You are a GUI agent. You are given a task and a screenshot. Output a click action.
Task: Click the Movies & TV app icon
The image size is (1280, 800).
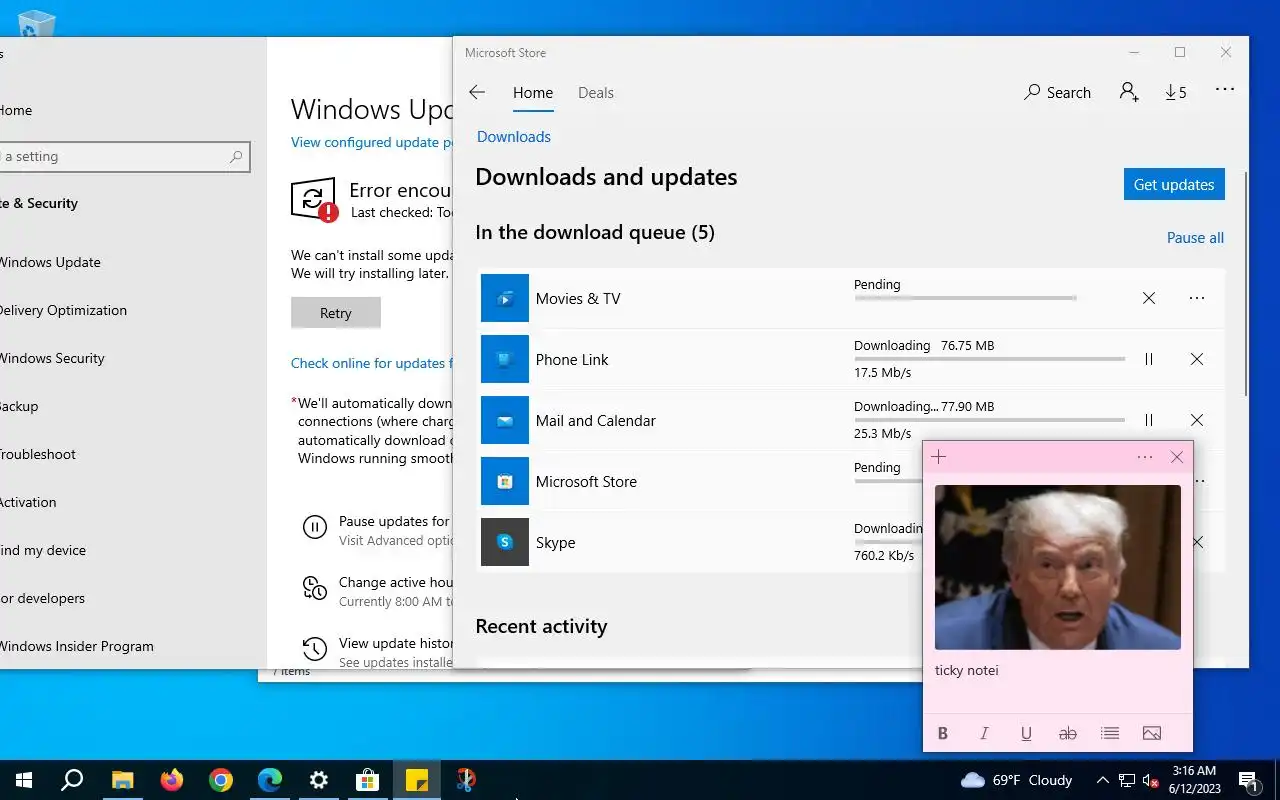[505, 298]
